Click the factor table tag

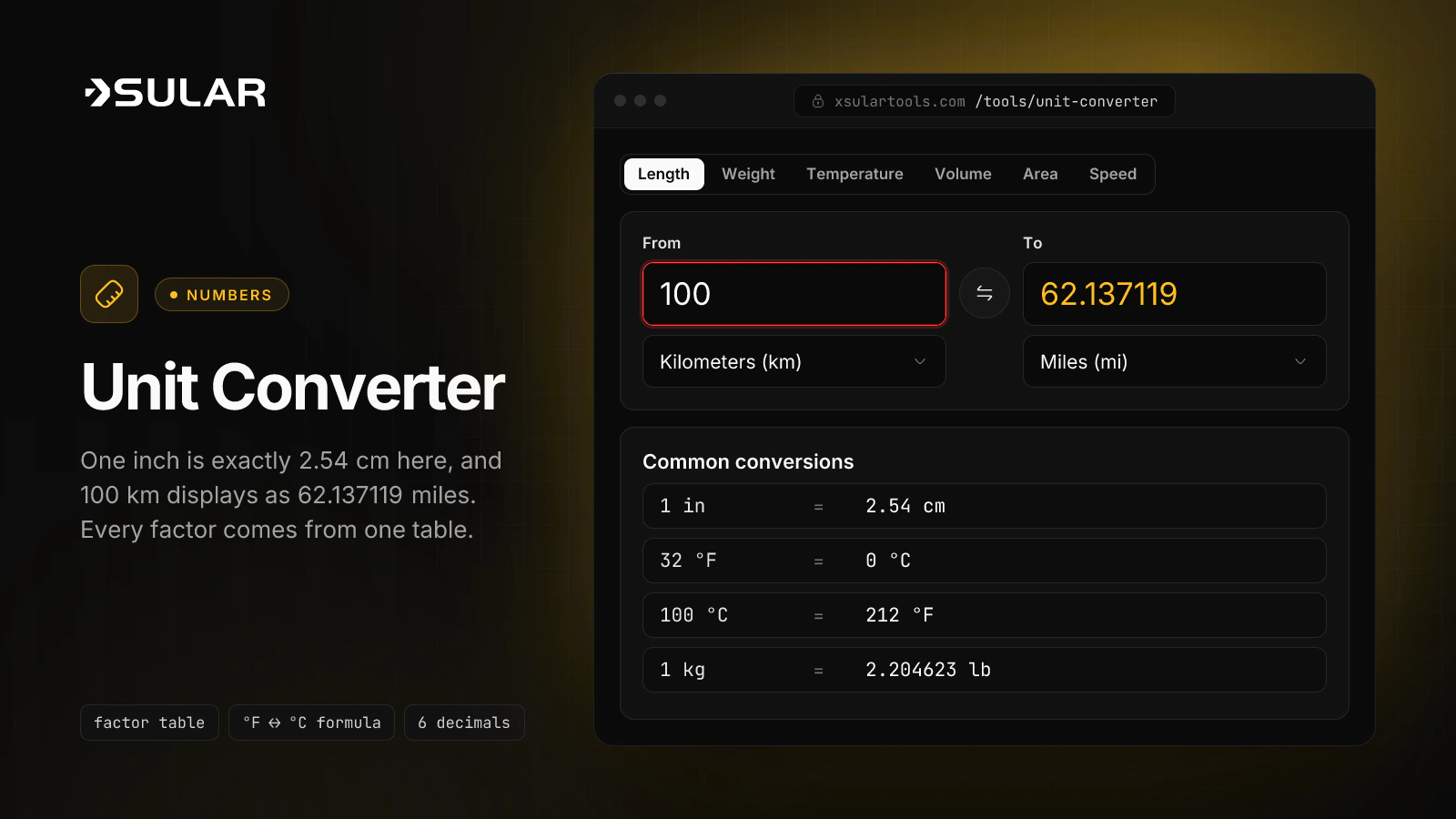click(x=149, y=723)
